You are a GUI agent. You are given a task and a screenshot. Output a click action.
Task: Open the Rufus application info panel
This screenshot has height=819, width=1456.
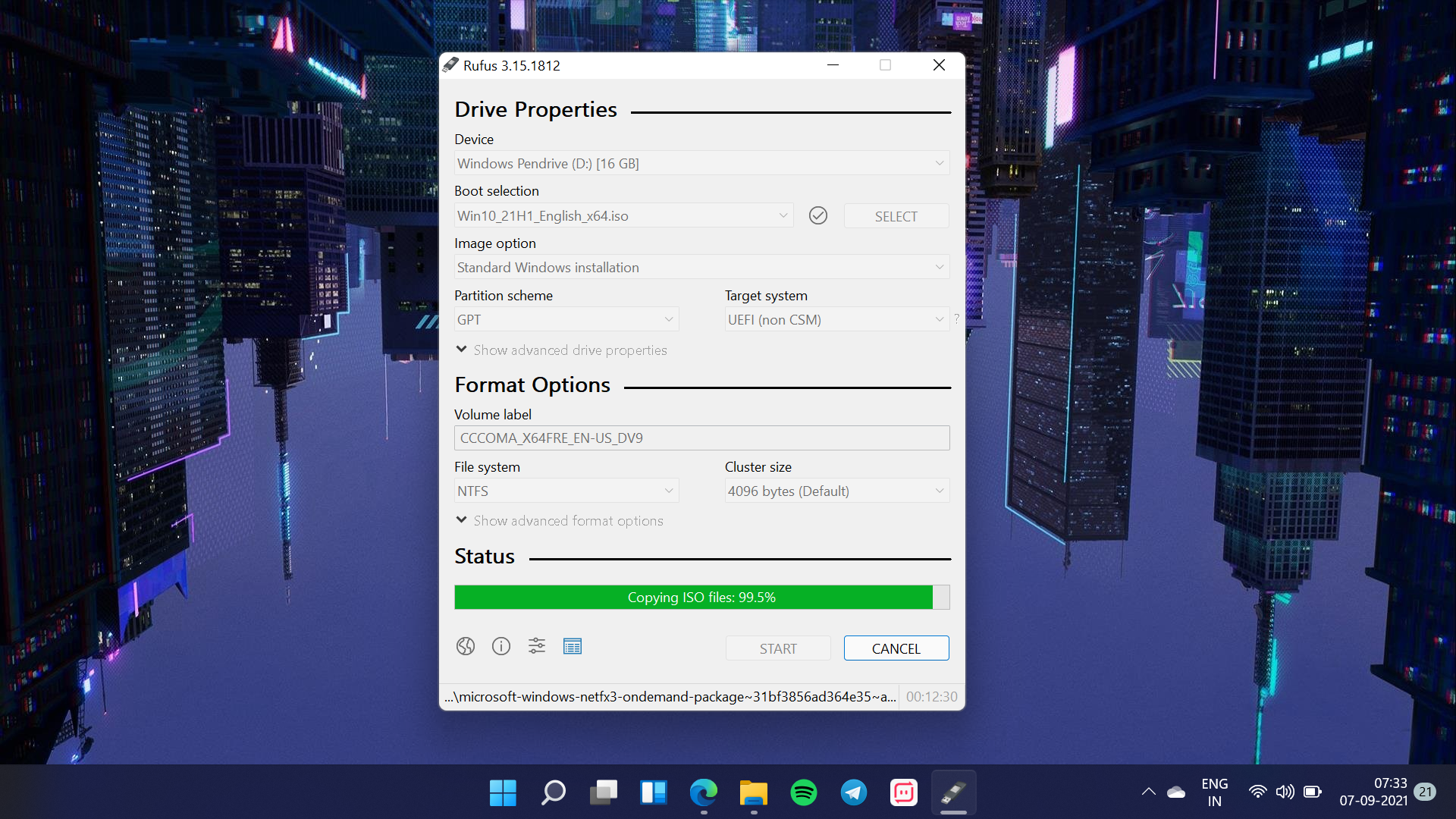[500, 646]
